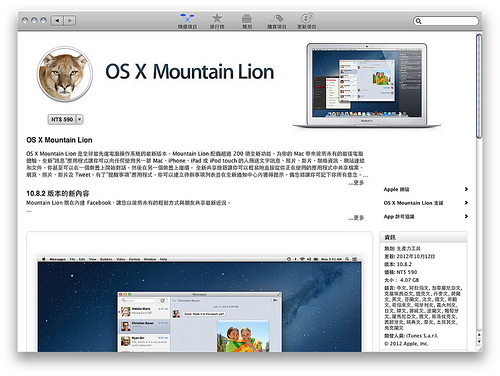Open the Top Charts (排行榜) tab

[x=217, y=21]
